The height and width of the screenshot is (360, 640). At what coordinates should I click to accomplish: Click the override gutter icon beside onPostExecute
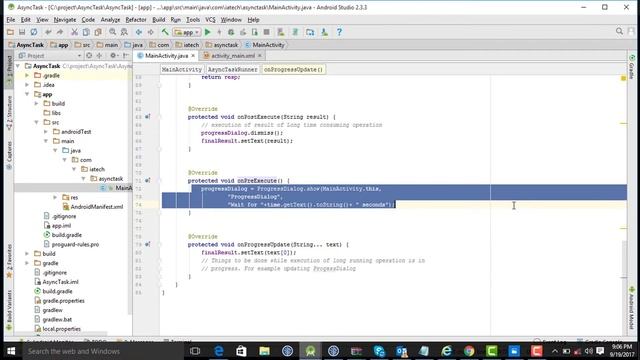click(147, 117)
